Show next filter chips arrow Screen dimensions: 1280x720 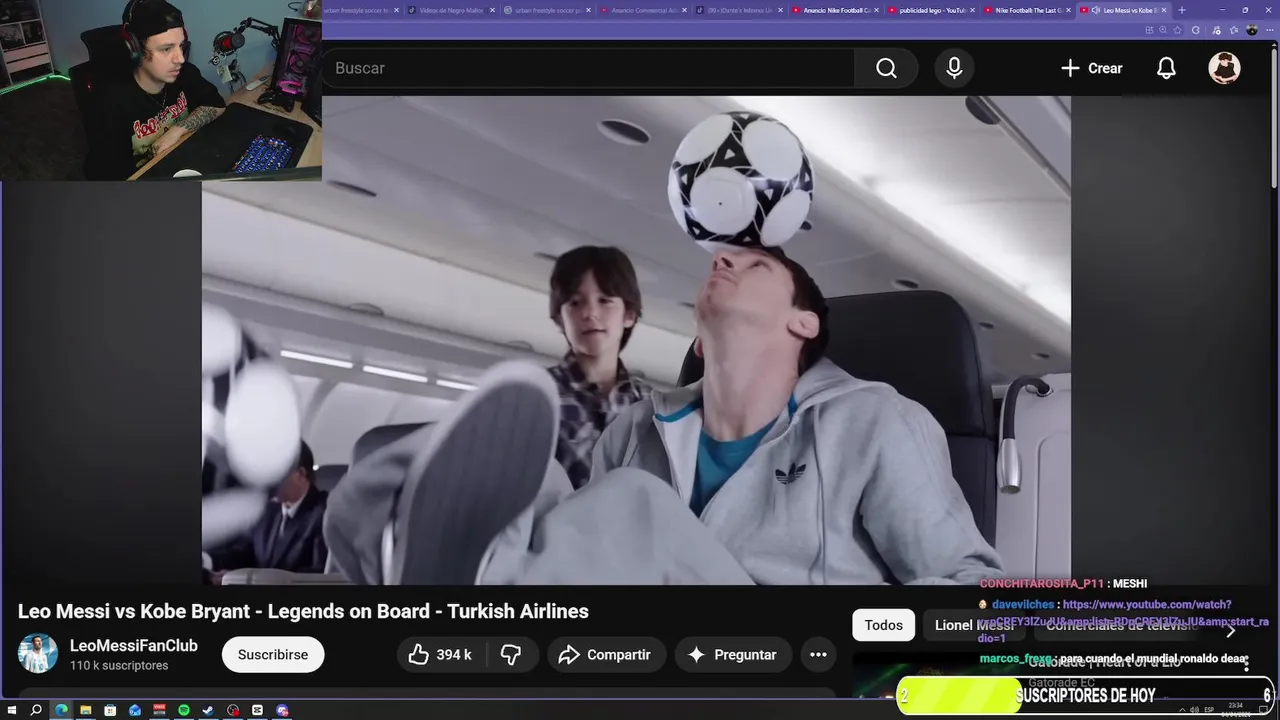click(1231, 631)
